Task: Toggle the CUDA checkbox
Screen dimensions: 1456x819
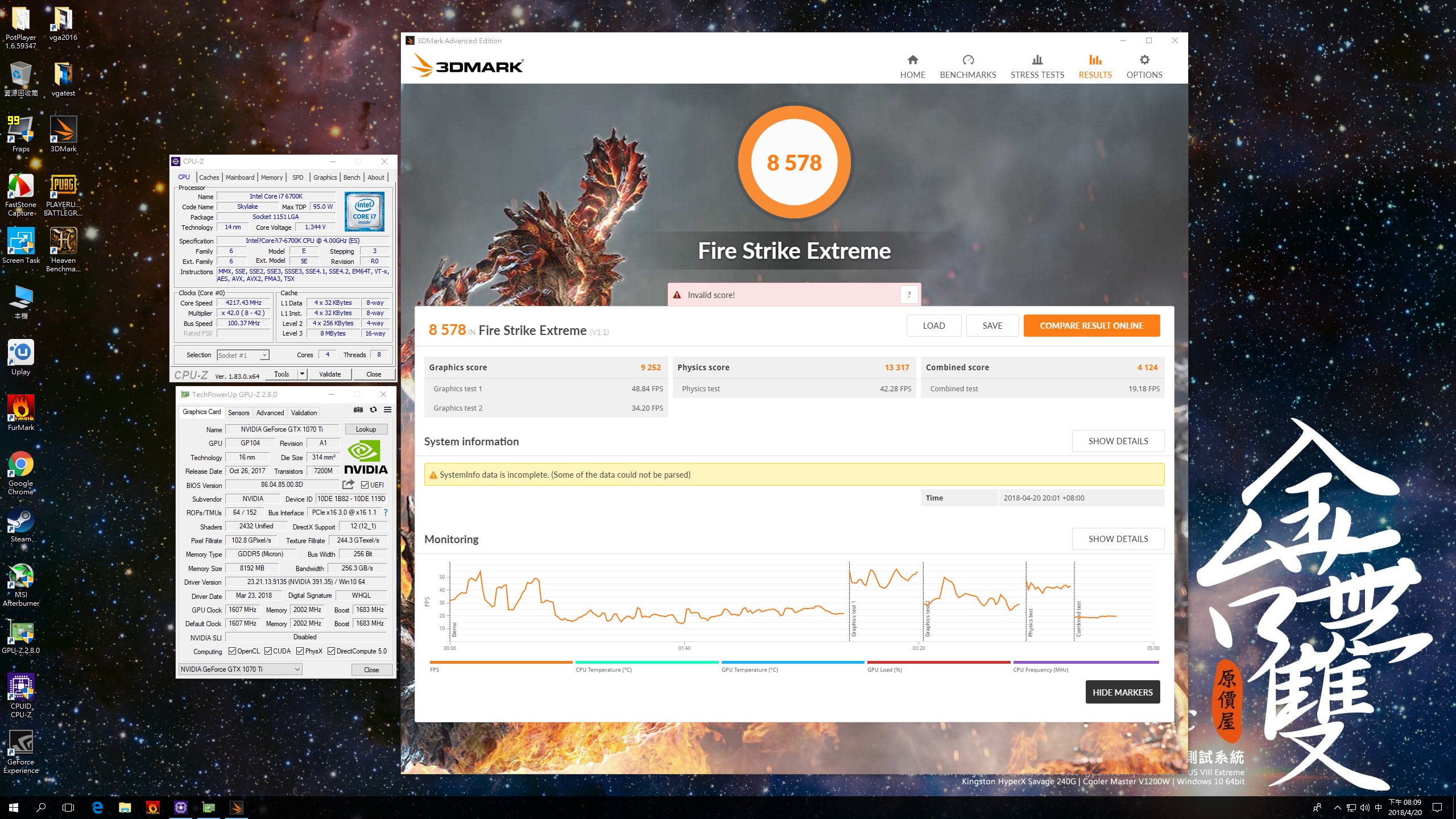Action: point(268,651)
